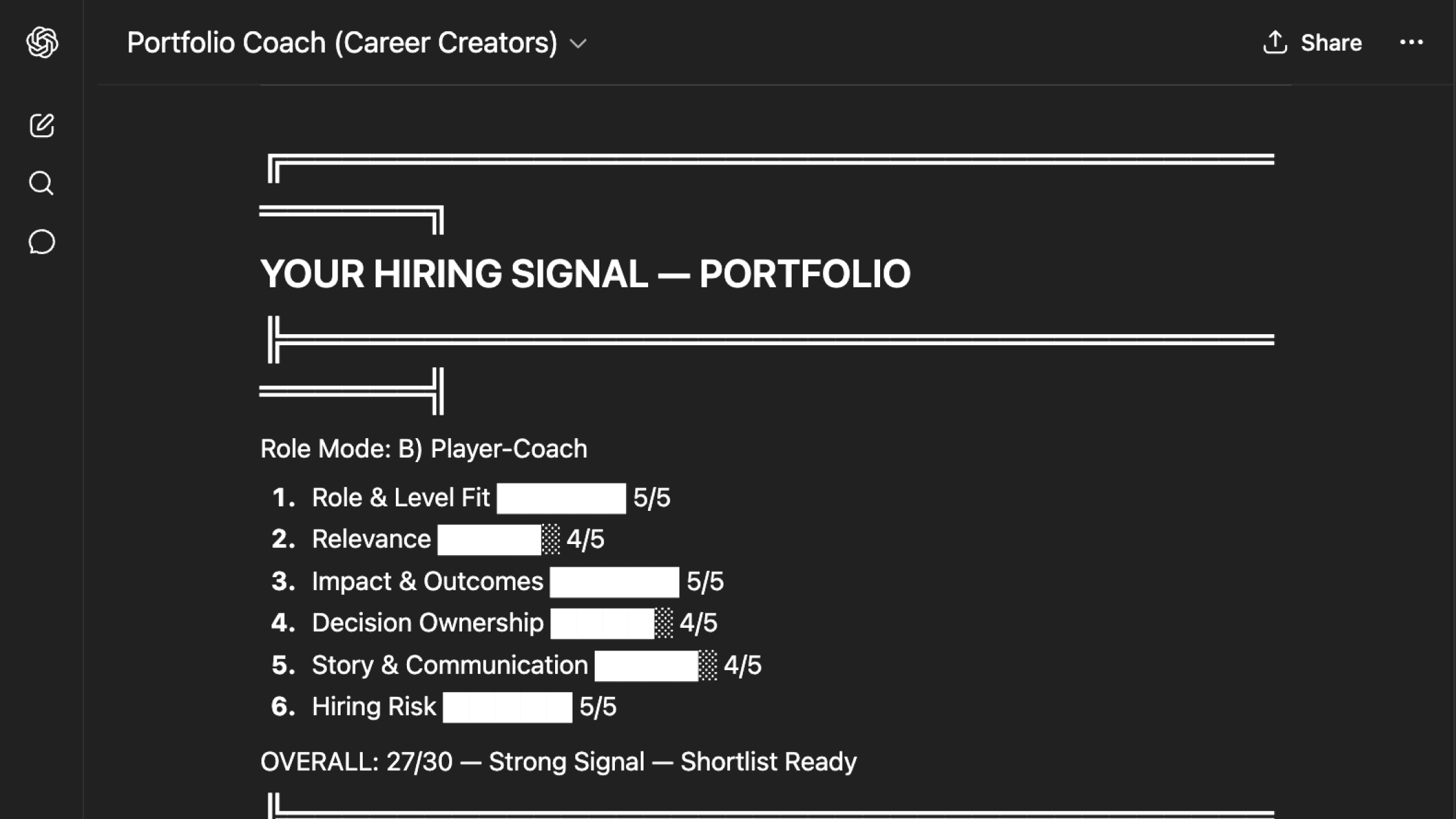Expand the chevron beside Portfolio Coach title

[x=578, y=44]
